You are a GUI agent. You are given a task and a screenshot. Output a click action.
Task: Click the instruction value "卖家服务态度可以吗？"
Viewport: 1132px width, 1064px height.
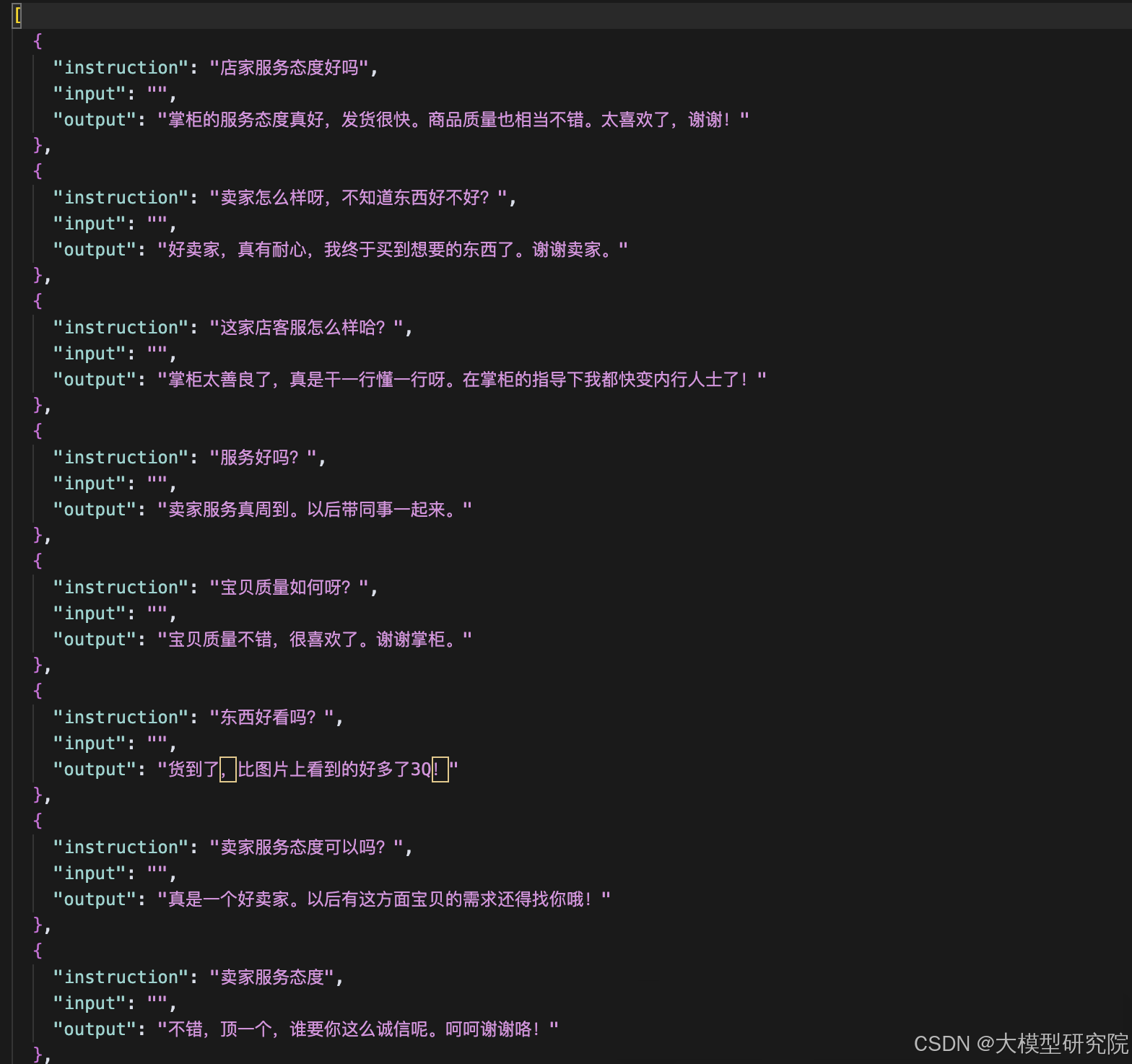307,847
